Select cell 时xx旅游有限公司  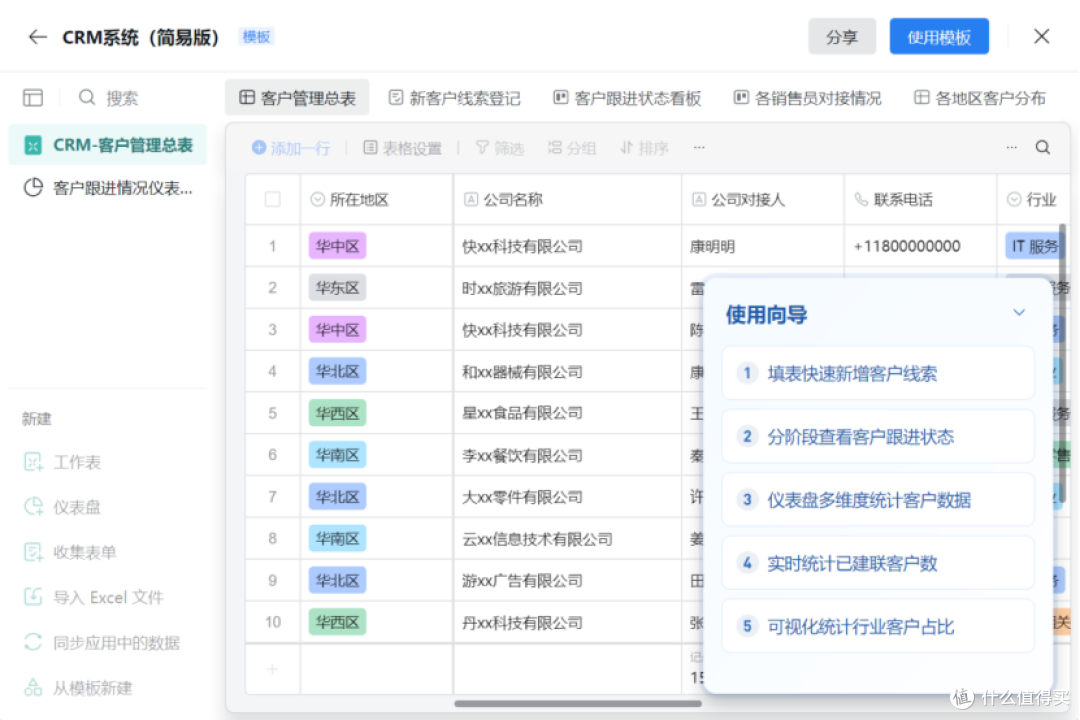coord(568,288)
